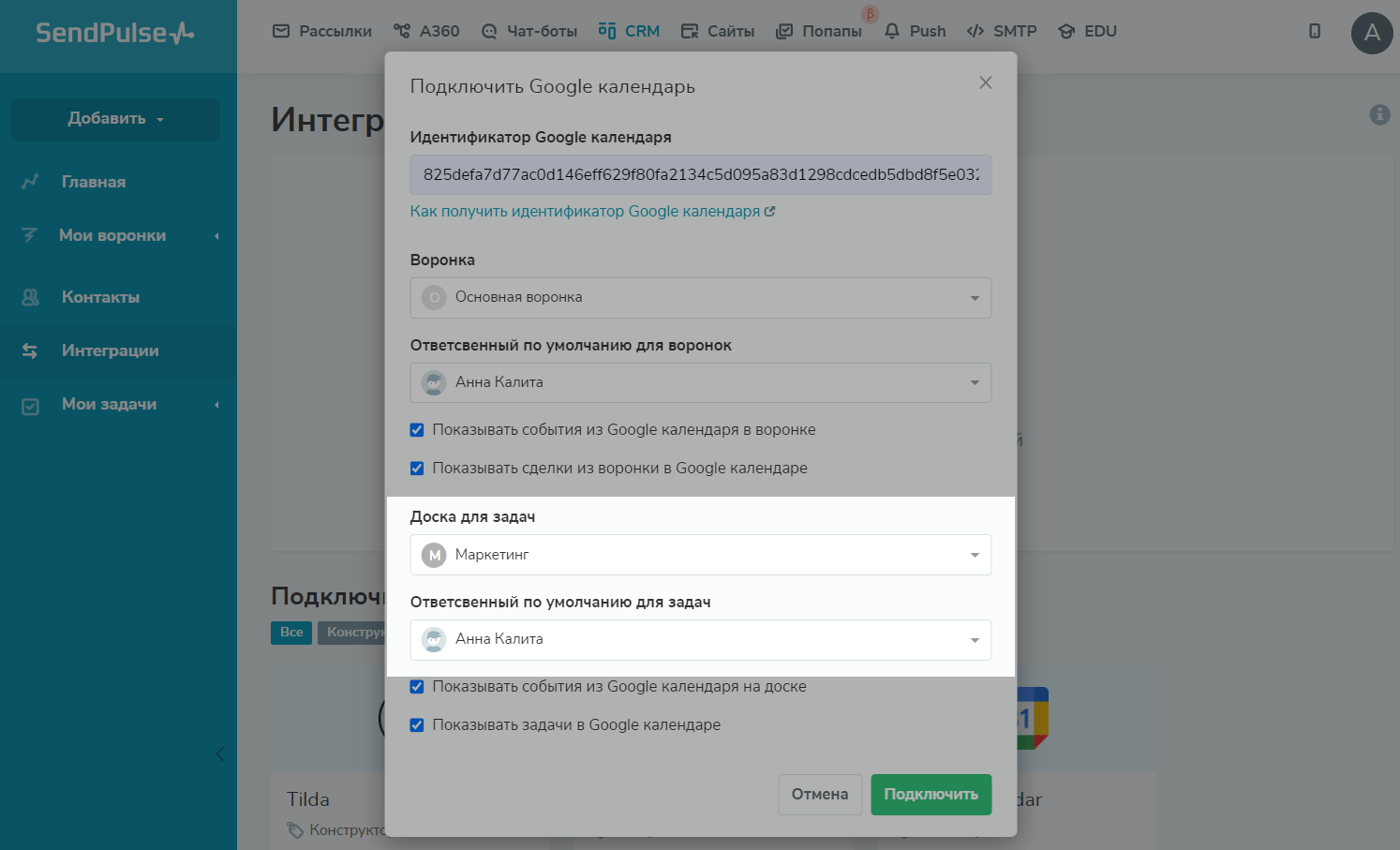Click the SendPulse logo
The width and height of the screenshot is (1400, 850).
(x=115, y=34)
